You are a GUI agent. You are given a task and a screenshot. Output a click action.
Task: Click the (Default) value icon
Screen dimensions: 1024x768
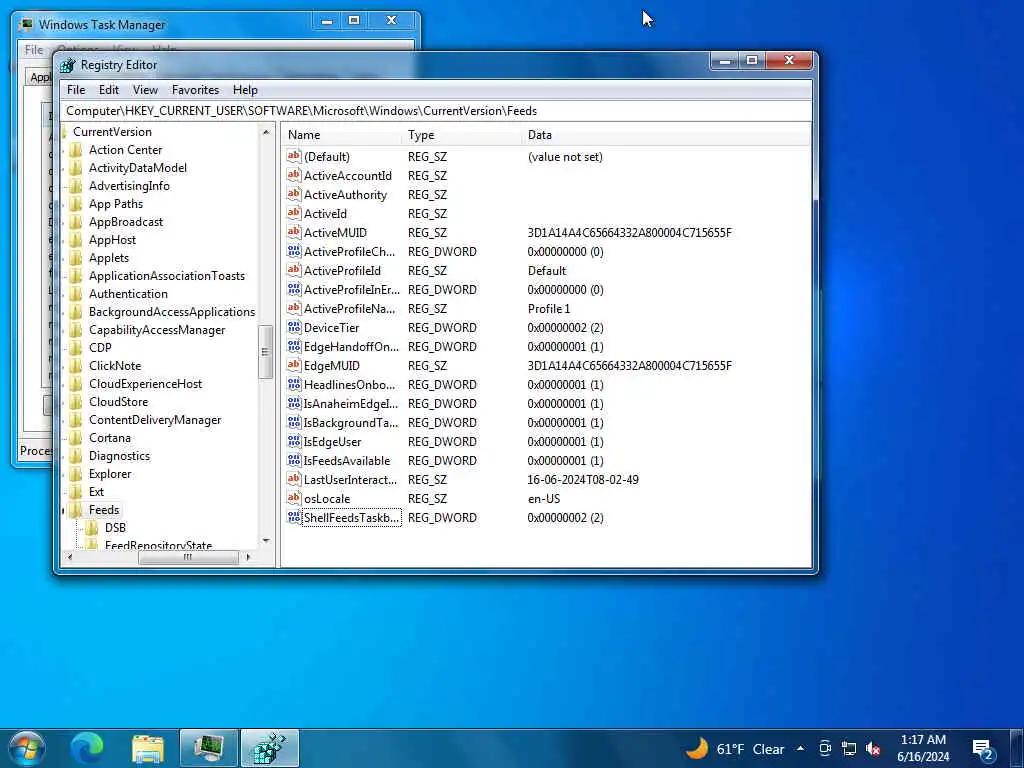tap(294, 157)
